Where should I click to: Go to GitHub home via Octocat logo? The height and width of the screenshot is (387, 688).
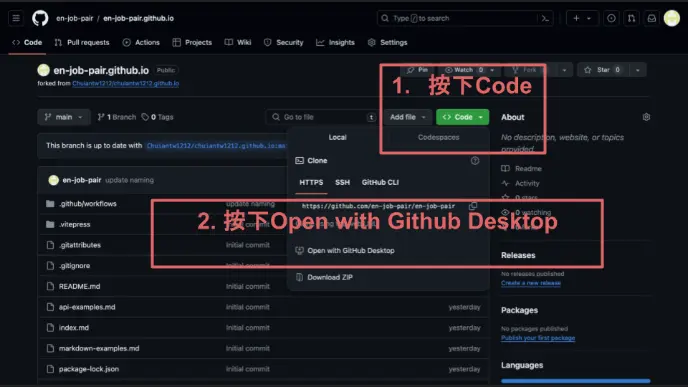(x=40, y=18)
